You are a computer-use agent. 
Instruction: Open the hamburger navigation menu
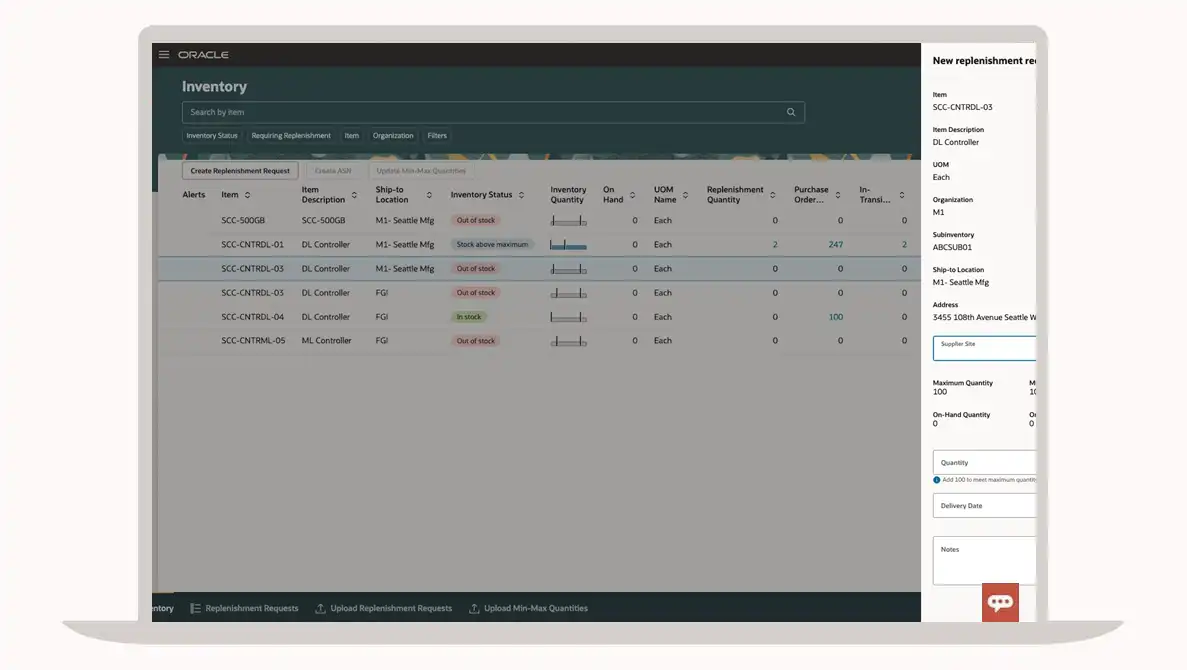click(x=164, y=55)
